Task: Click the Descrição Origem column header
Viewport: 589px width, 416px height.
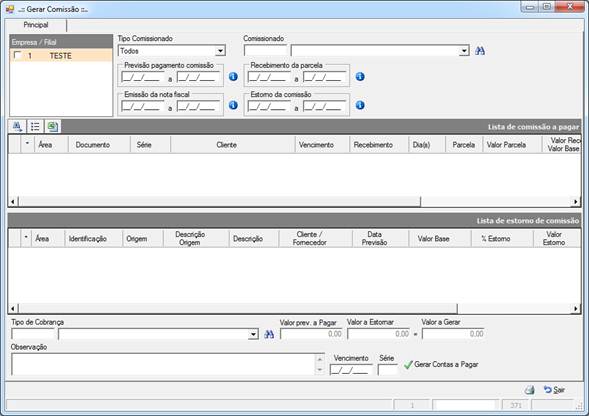Action: (x=196, y=239)
